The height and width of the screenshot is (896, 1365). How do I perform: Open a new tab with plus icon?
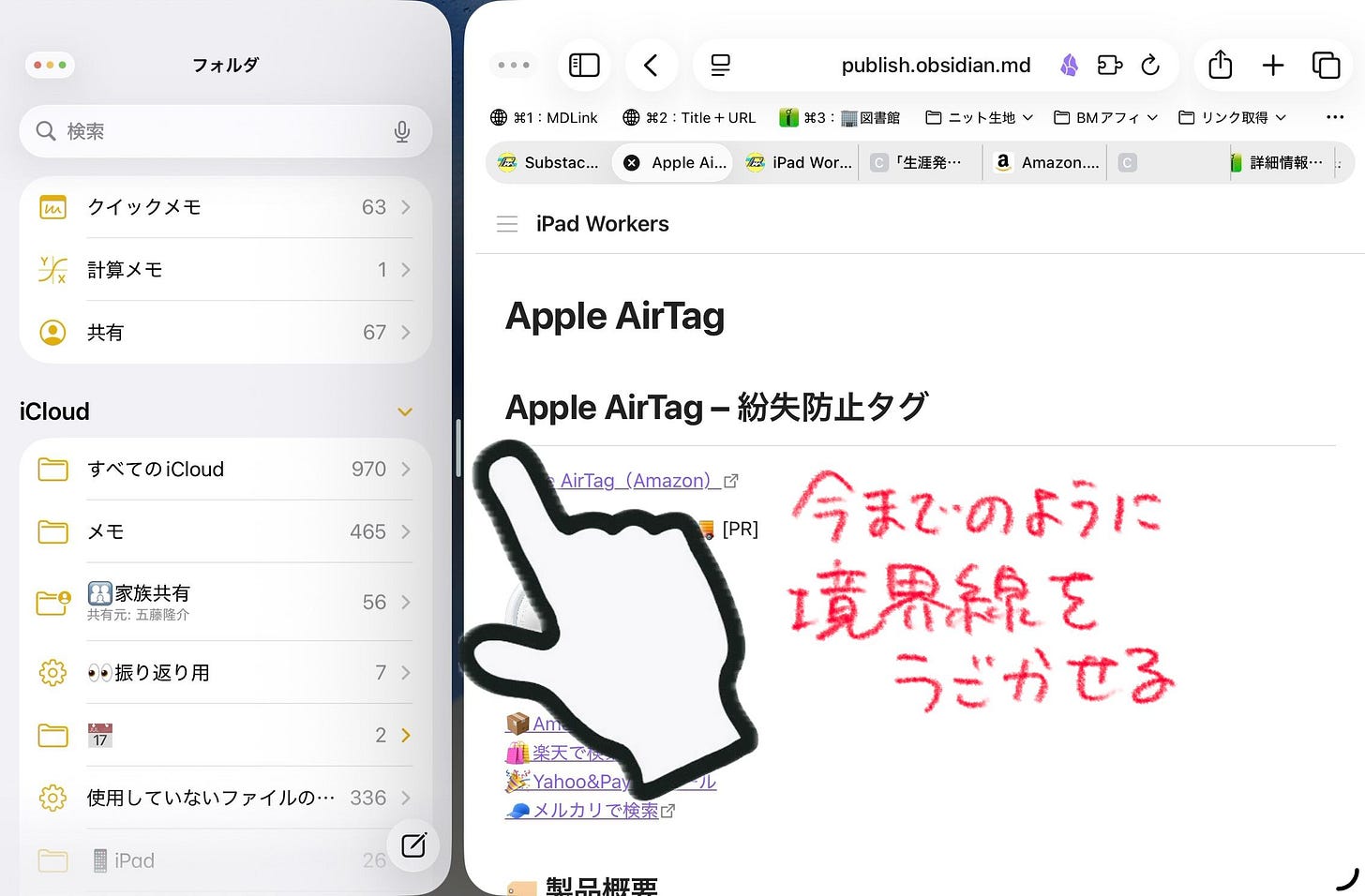tap(1272, 65)
